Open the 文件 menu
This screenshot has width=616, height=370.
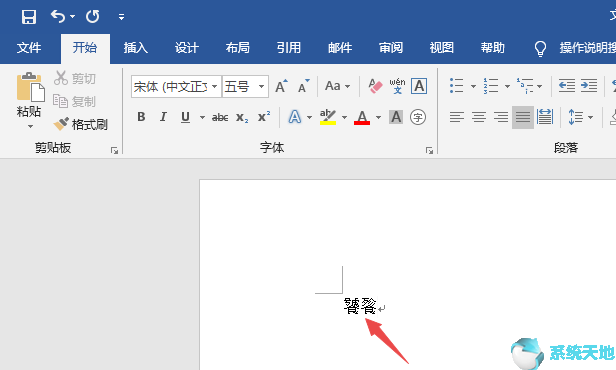tap(29, 48)
